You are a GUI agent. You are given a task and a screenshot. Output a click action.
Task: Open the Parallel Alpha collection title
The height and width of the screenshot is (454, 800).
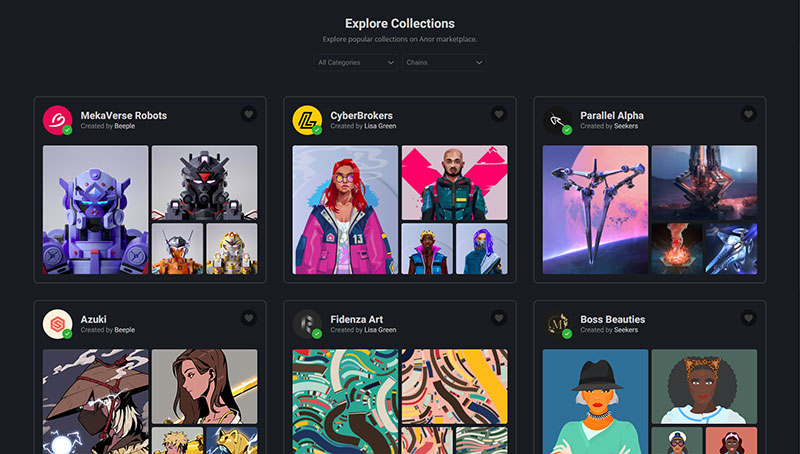612,115
